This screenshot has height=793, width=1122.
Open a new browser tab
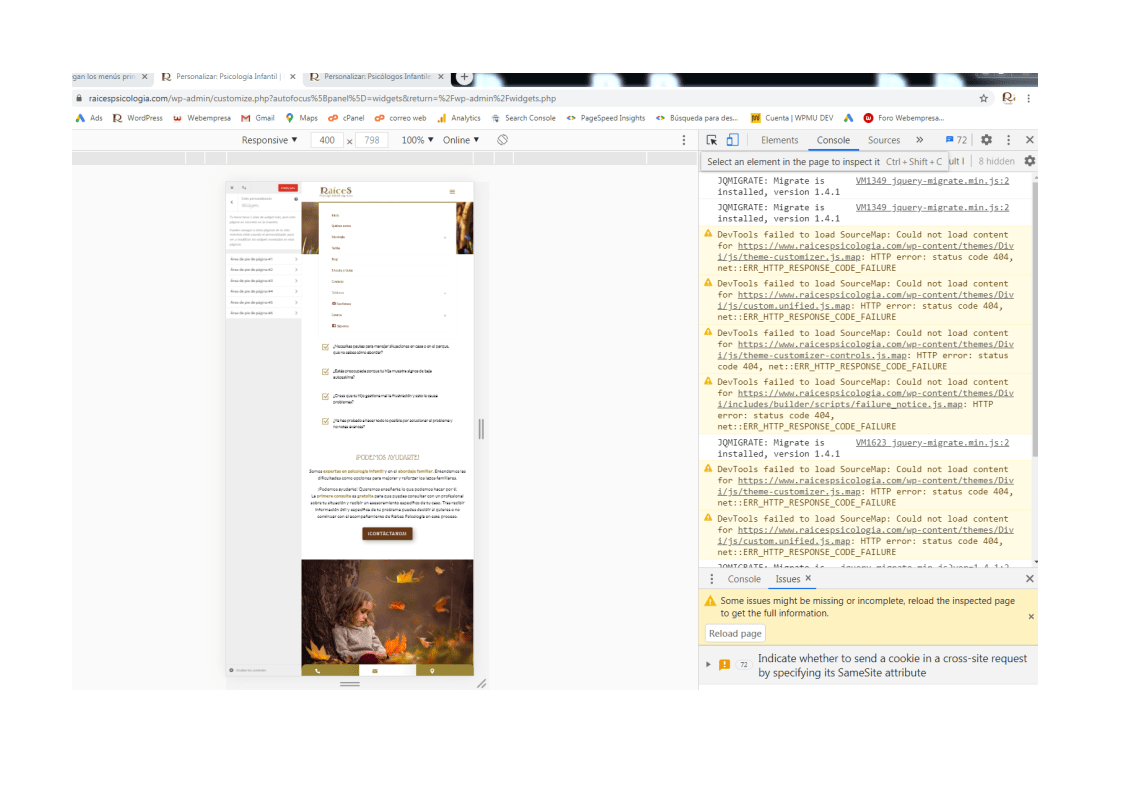point(464,77)
